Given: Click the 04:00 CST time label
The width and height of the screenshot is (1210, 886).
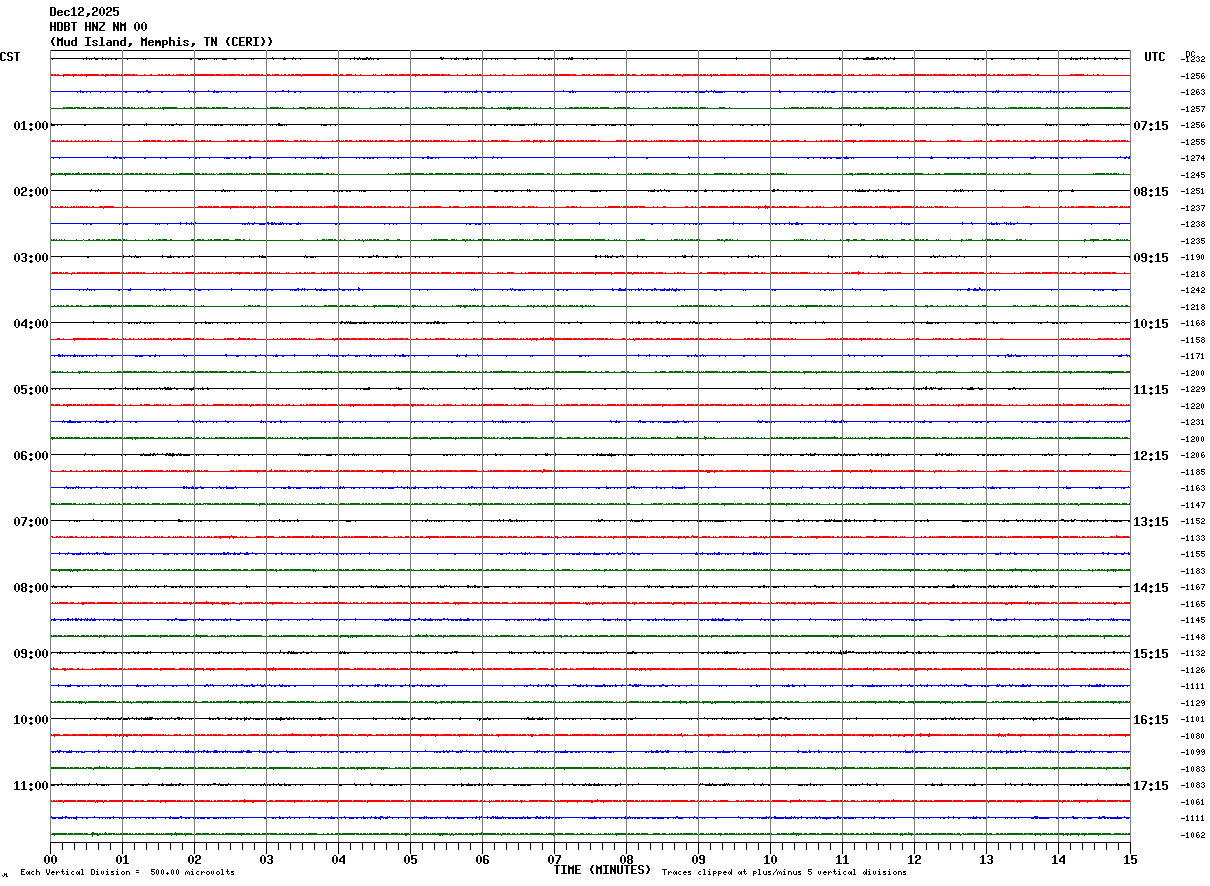Looking at the screenshot, I should [31, 324].
